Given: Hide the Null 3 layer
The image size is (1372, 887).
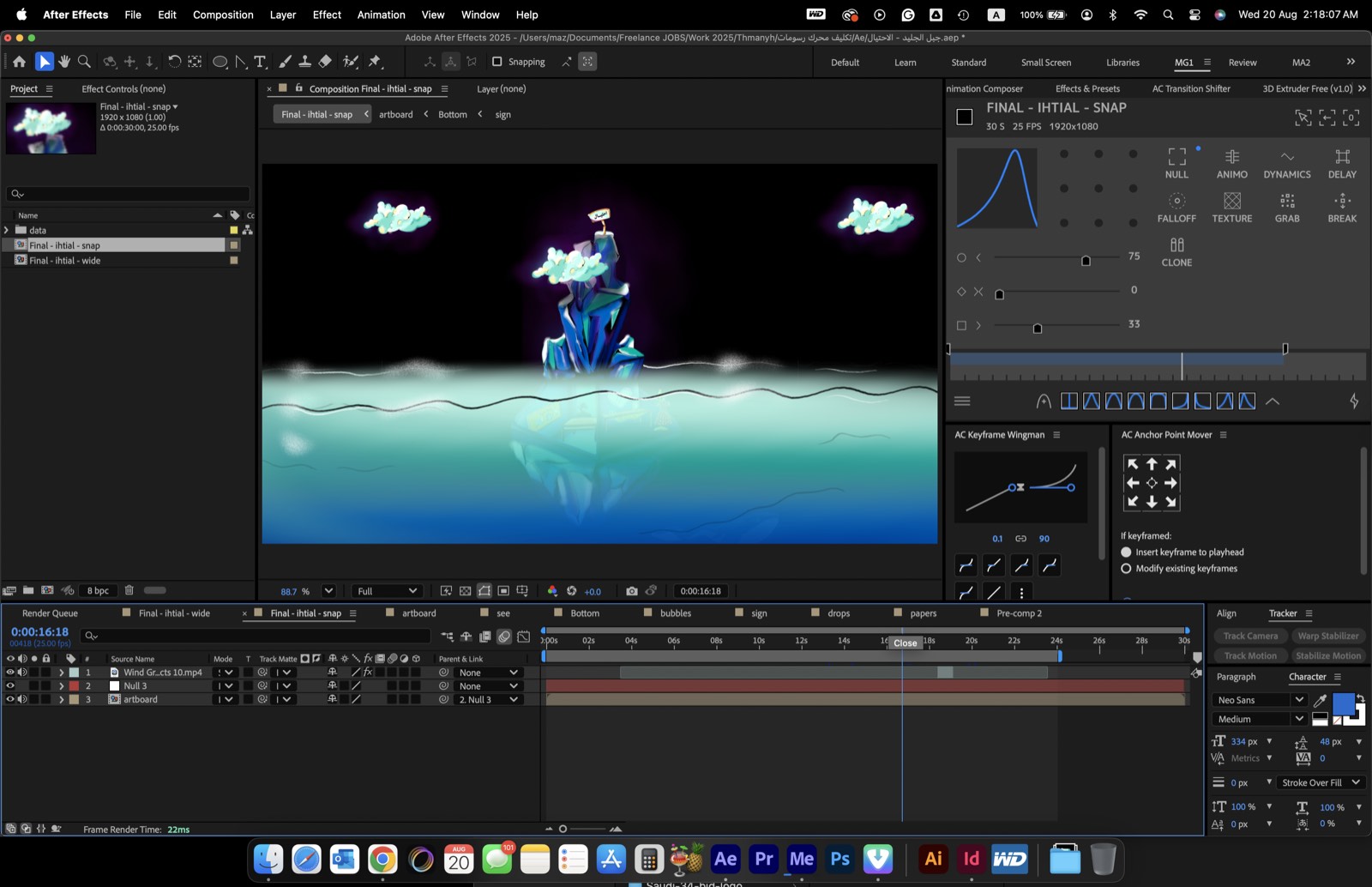Looking at the screenshot, I should coord(10,686).
